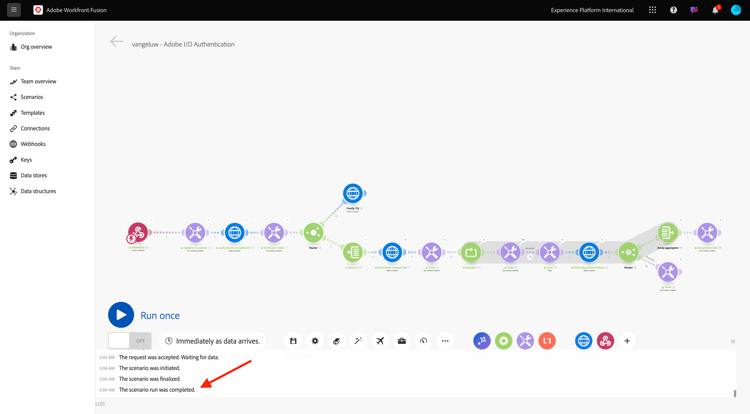Select the Tools module after Photoshop Change Text
This screenshot has width=750, height=414.
431,252
